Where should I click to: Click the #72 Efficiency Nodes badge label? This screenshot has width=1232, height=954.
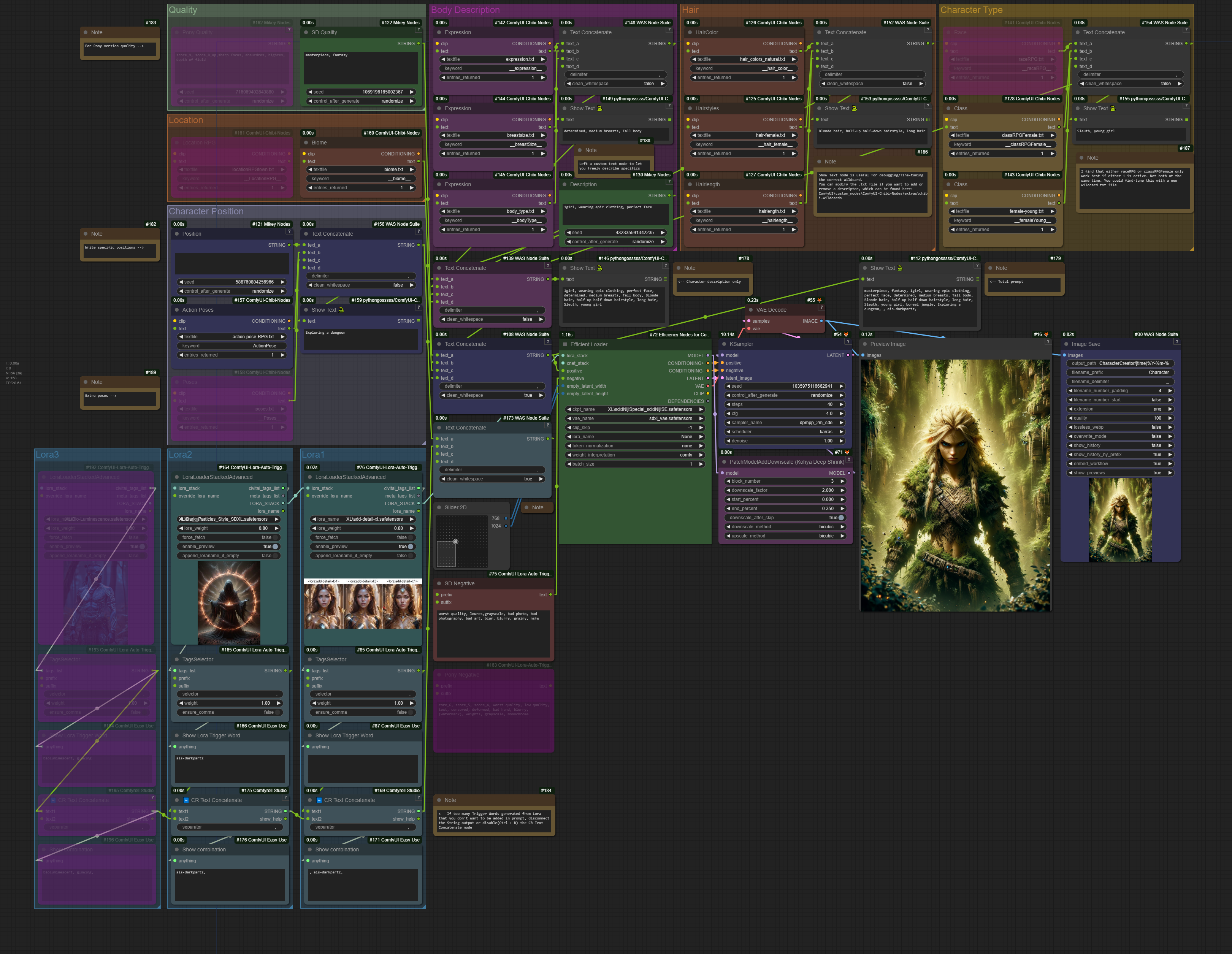tap(679, 334)
